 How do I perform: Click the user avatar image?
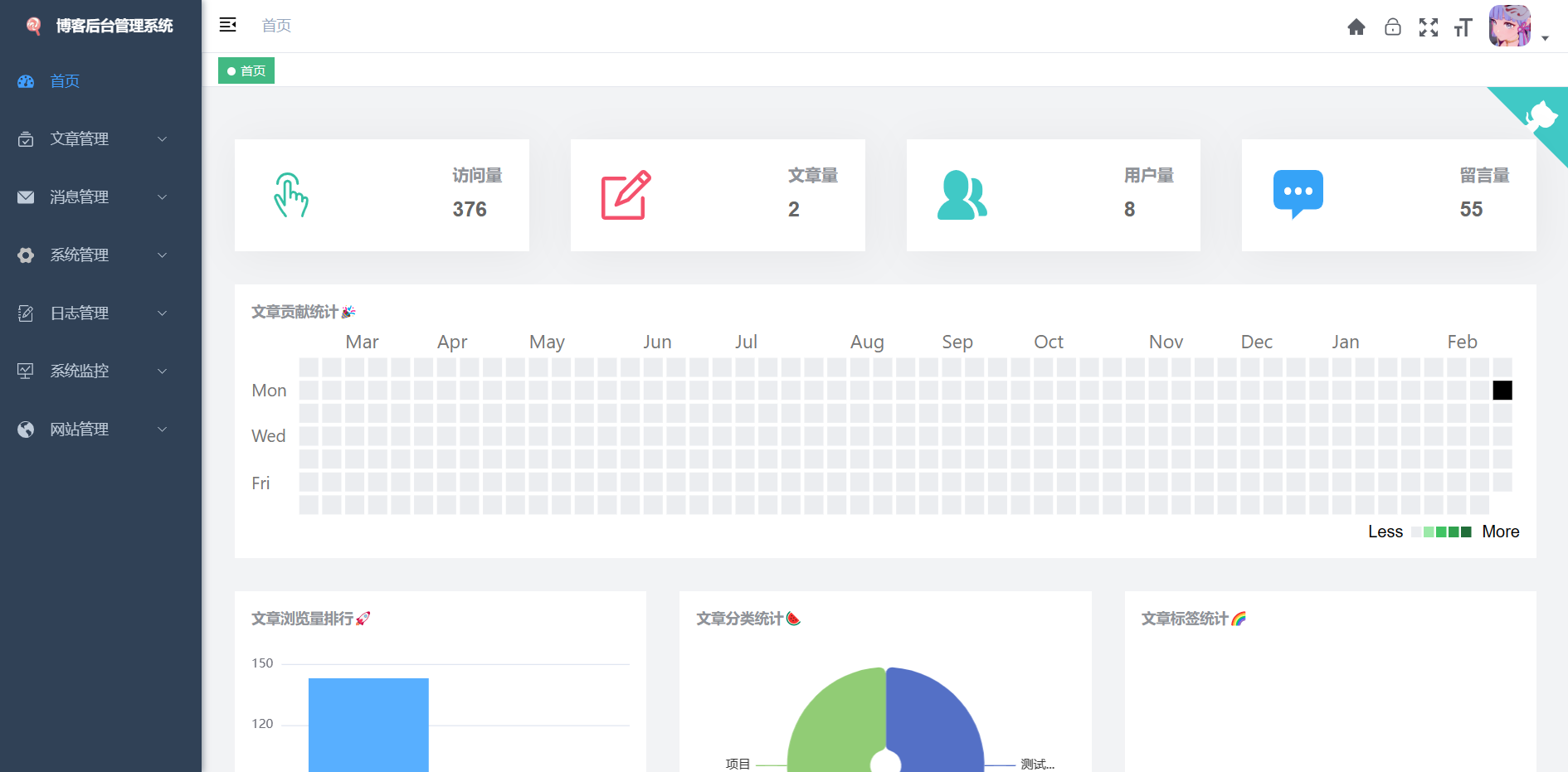(1510, 26)
